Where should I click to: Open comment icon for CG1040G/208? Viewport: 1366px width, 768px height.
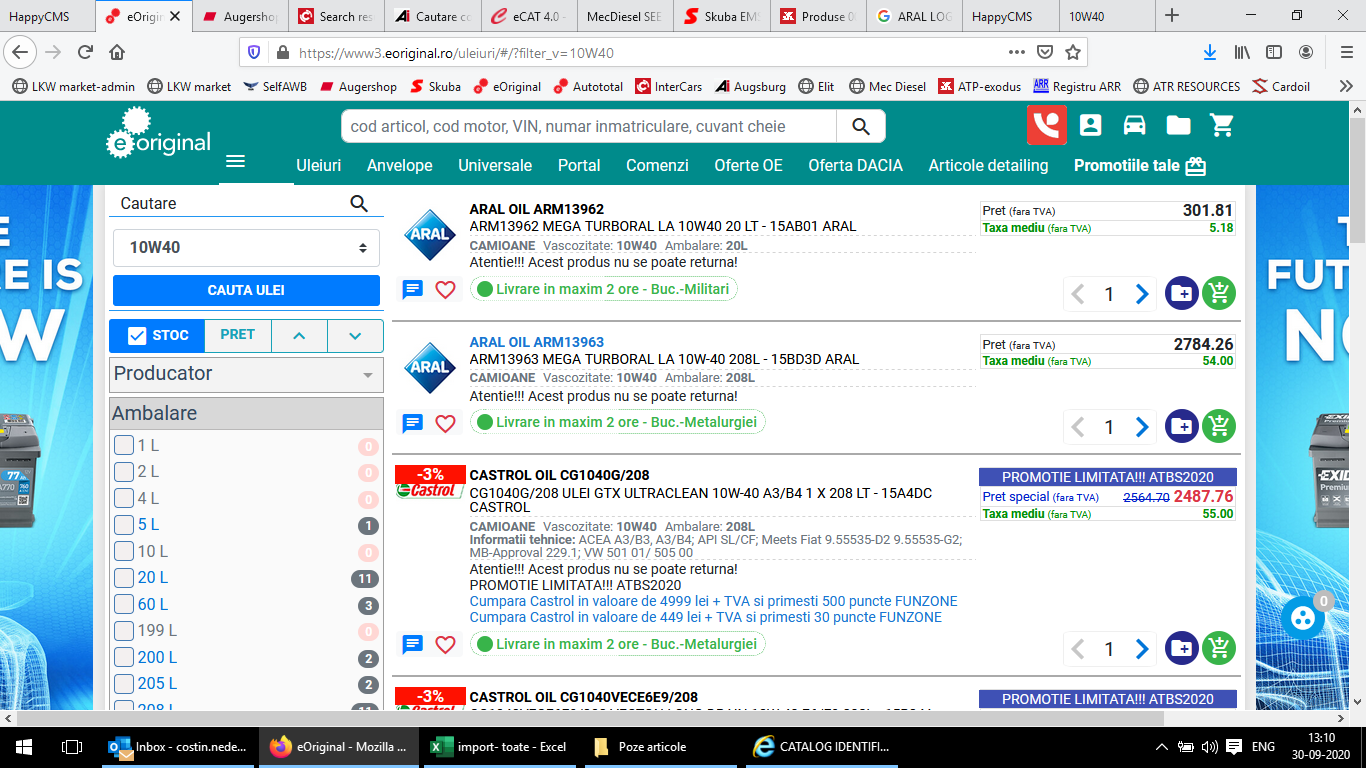[x=412, y=645]
